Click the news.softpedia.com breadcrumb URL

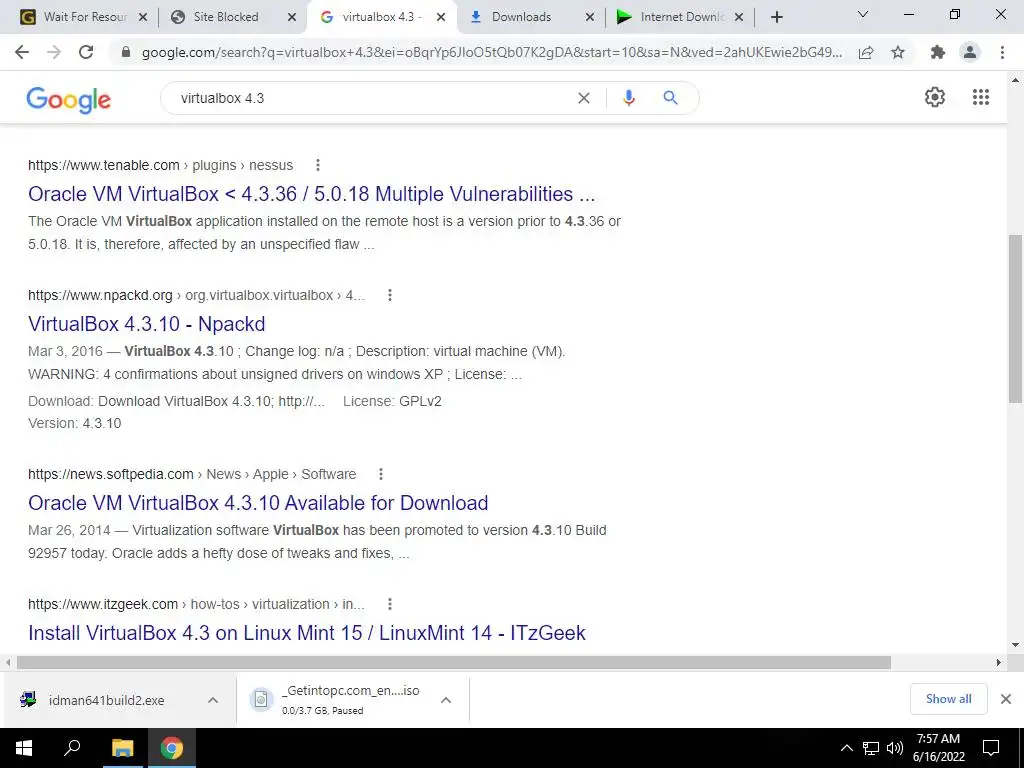(110, 474)
